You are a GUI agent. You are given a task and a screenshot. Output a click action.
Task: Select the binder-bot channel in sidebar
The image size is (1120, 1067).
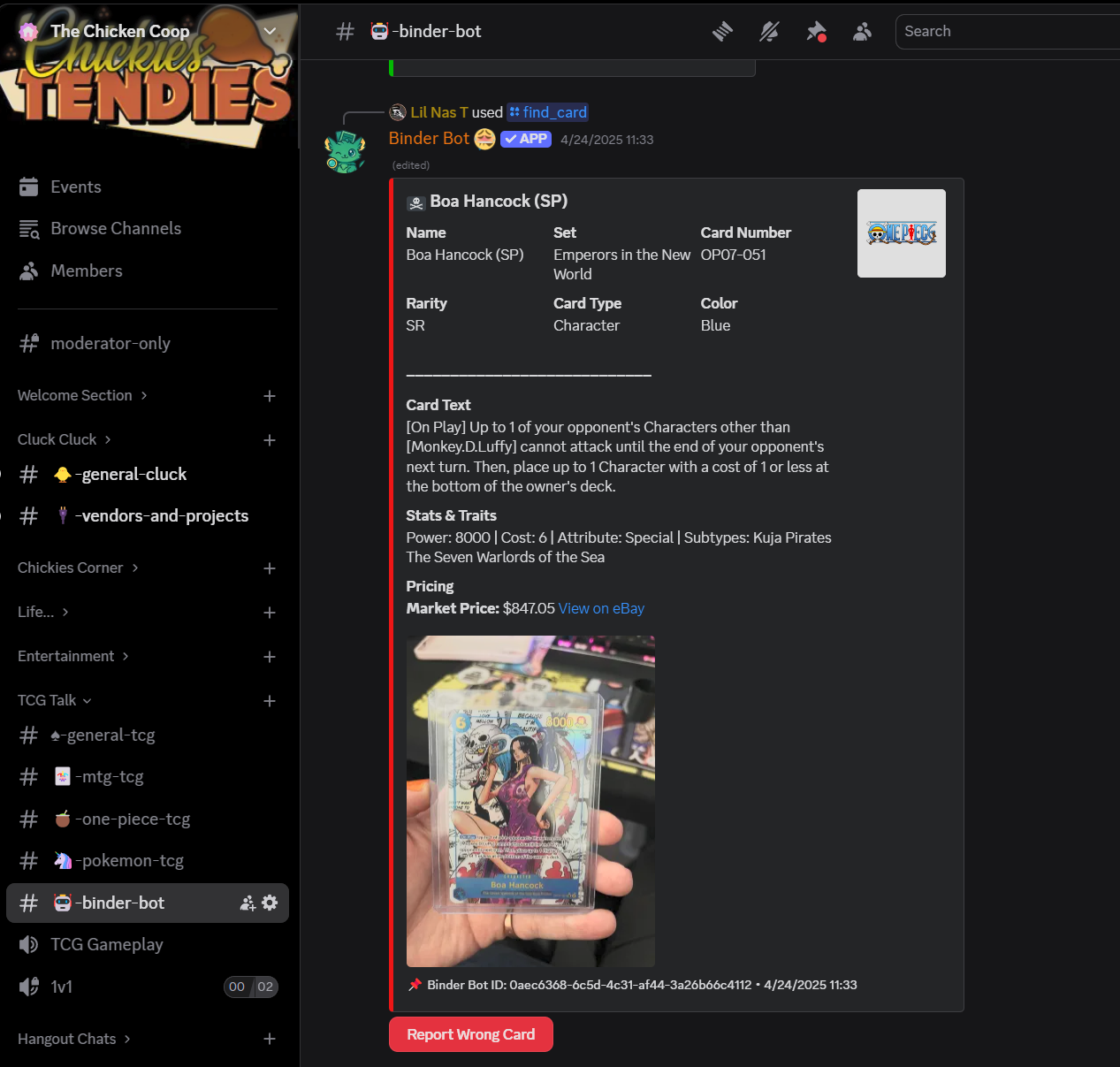point(148,903)
